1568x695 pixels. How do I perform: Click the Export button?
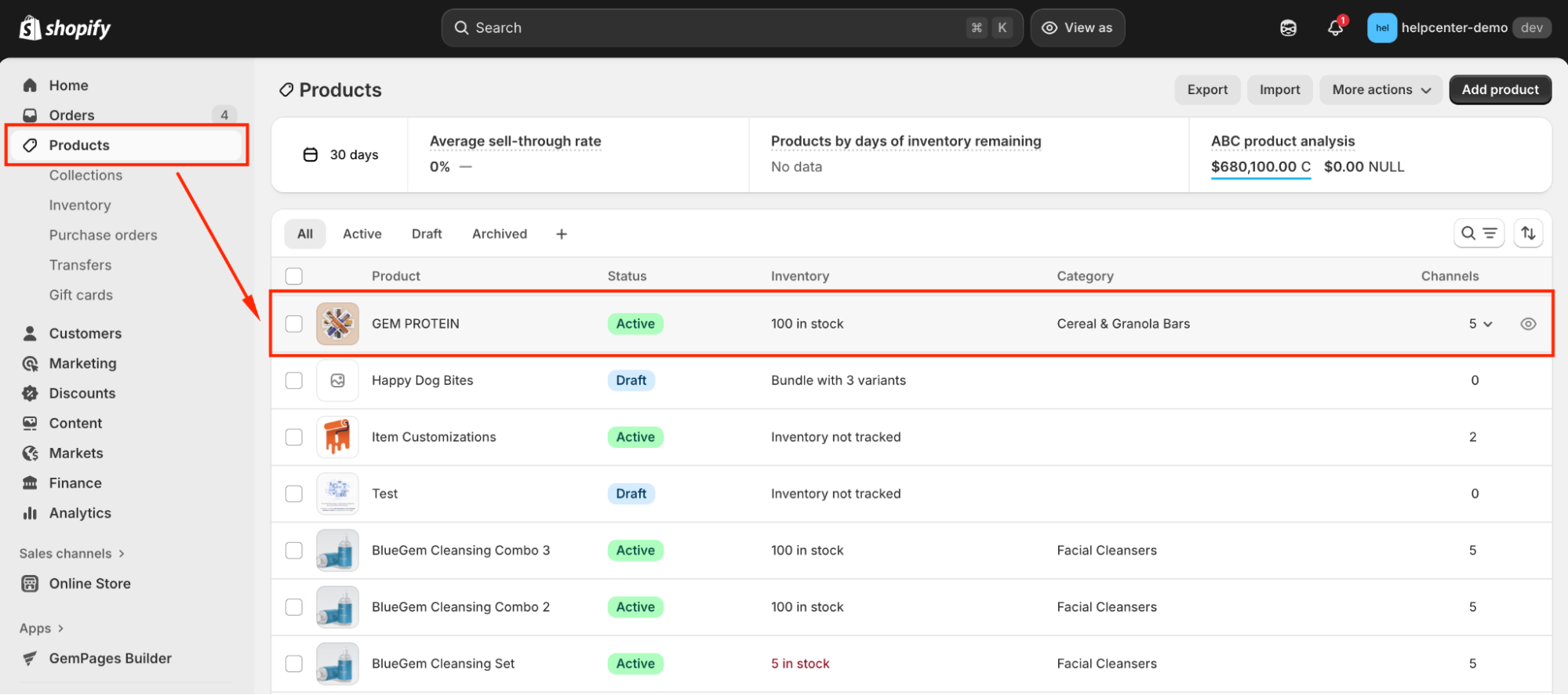(x=1207, y=89)
